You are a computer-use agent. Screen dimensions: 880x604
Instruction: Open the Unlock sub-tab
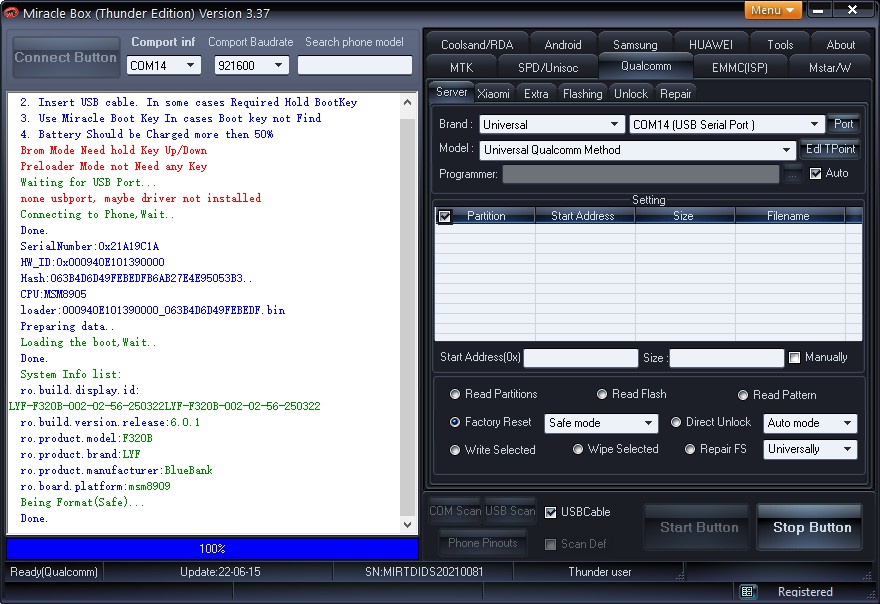point(631,94)
